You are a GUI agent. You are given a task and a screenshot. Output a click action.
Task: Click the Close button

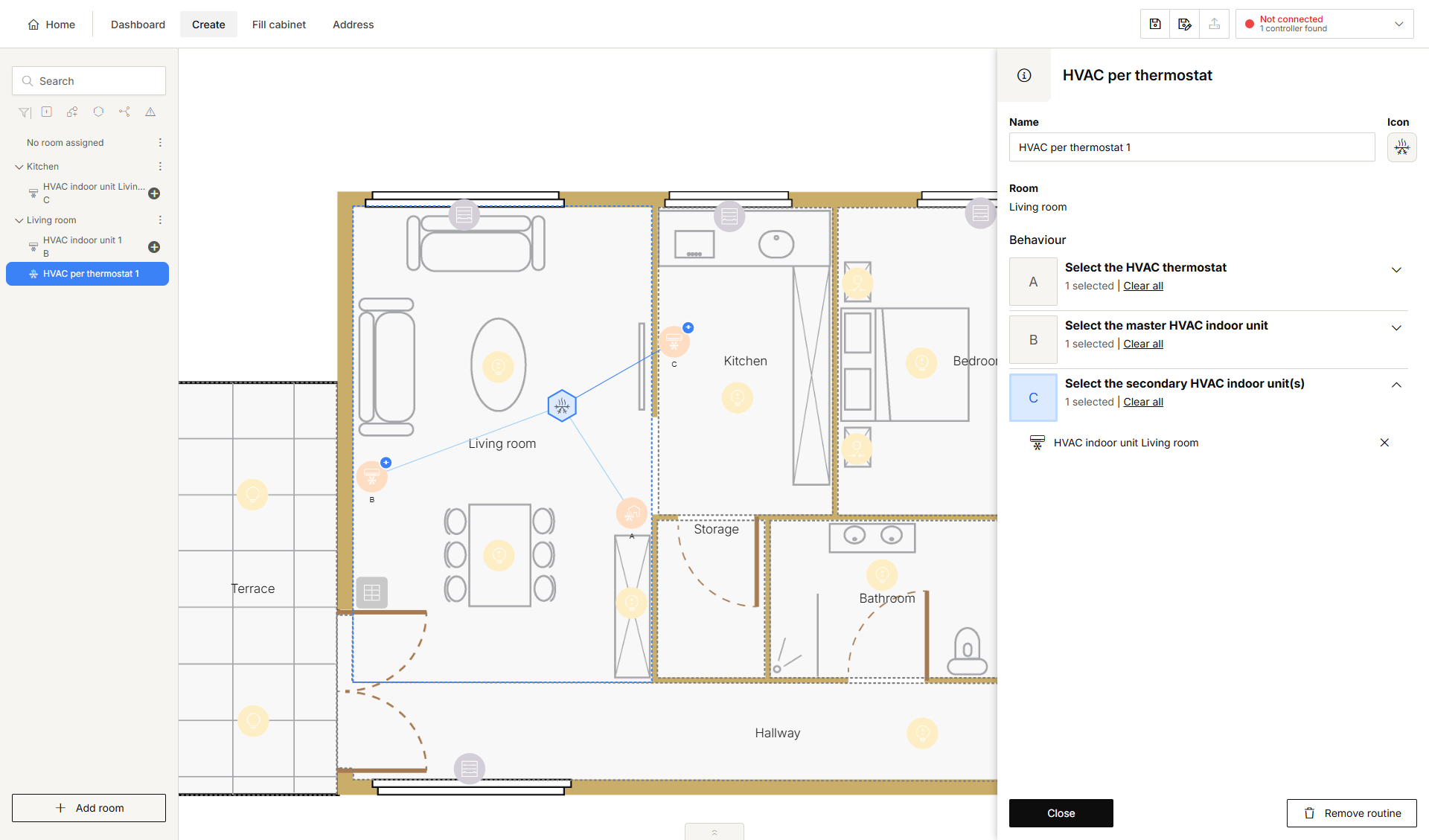coord(1061,813)
